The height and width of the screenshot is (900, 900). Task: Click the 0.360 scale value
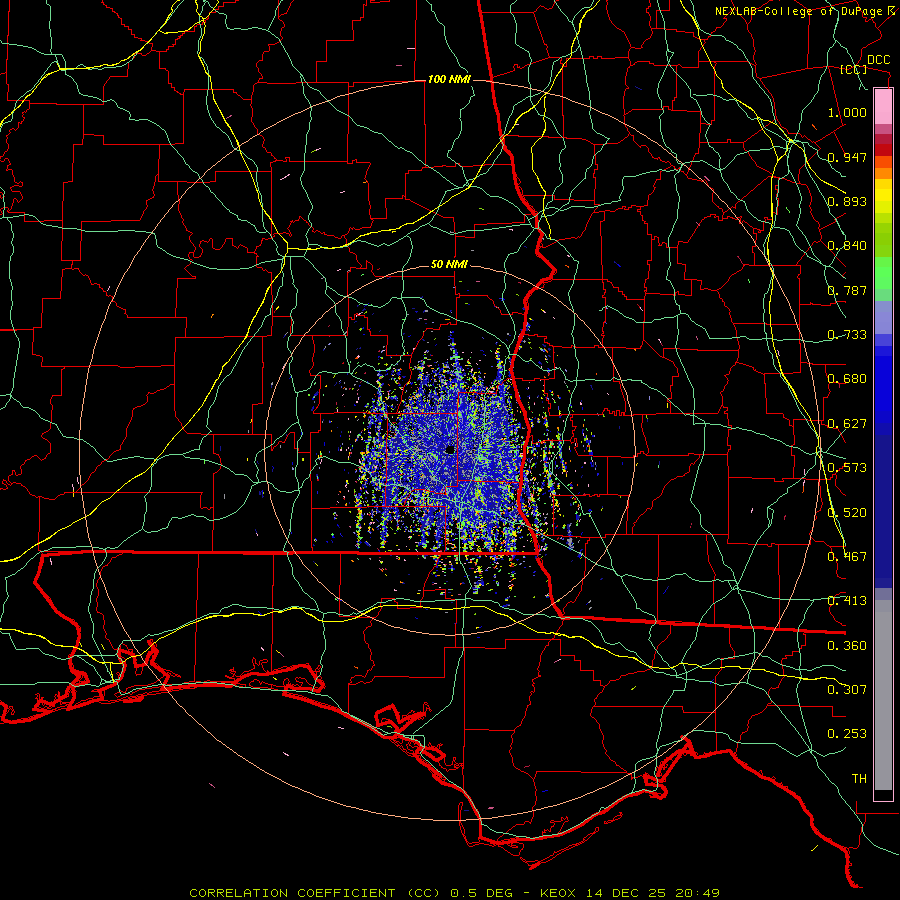[x=847, y=646]
